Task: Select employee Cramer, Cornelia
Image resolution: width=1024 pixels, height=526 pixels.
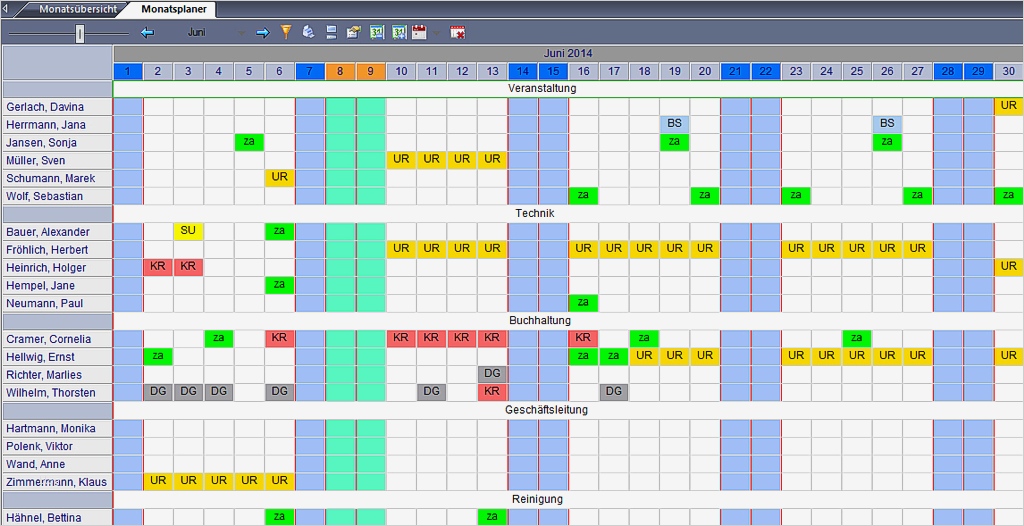Action: coord(57,339)
